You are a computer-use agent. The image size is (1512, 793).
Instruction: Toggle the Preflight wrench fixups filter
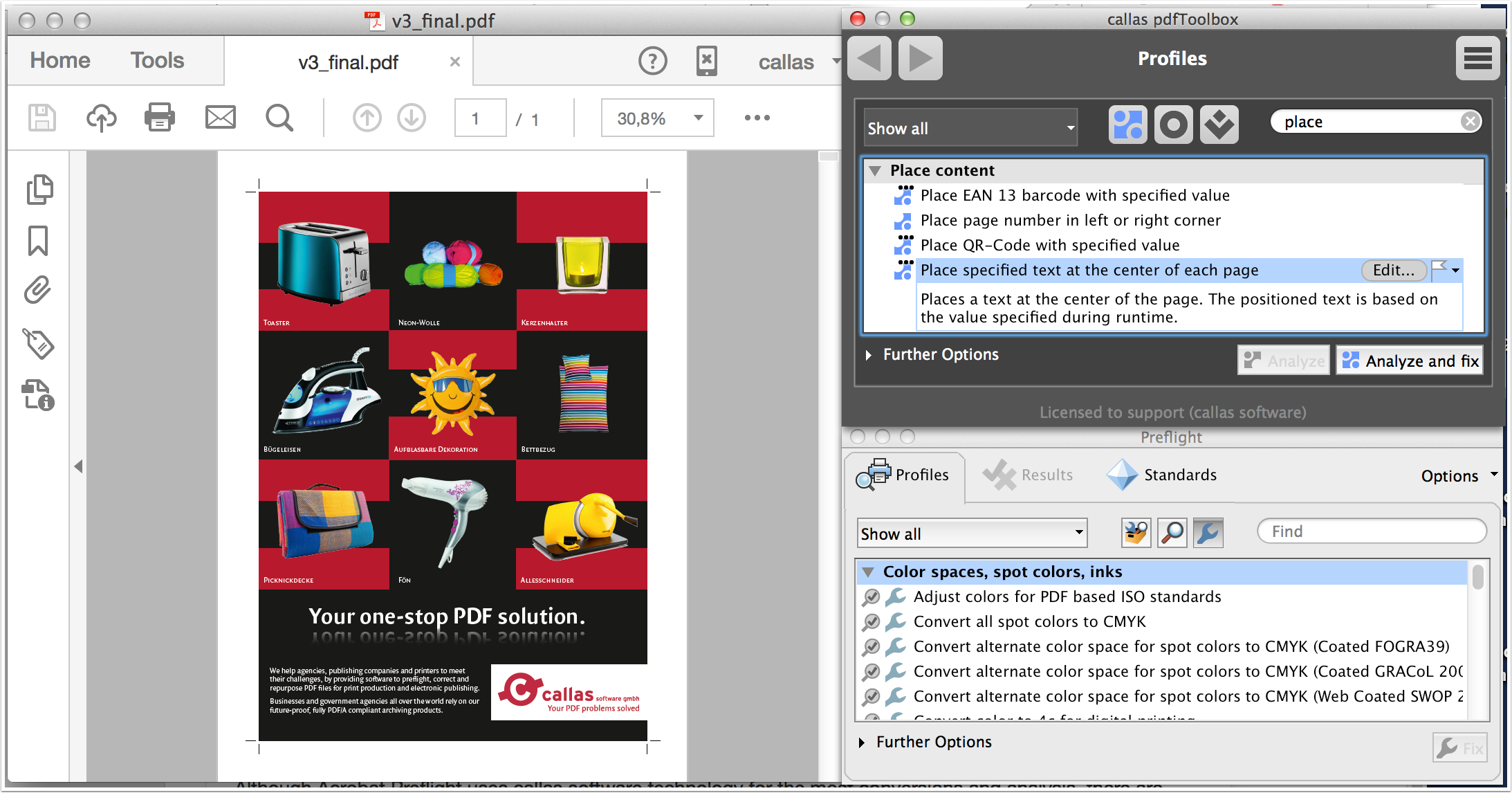[1208, 533]
